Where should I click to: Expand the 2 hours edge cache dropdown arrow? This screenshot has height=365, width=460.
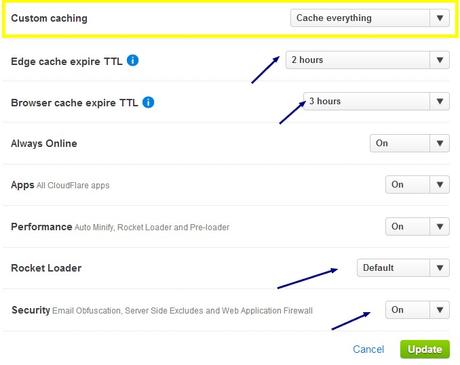tap(440, 60)
